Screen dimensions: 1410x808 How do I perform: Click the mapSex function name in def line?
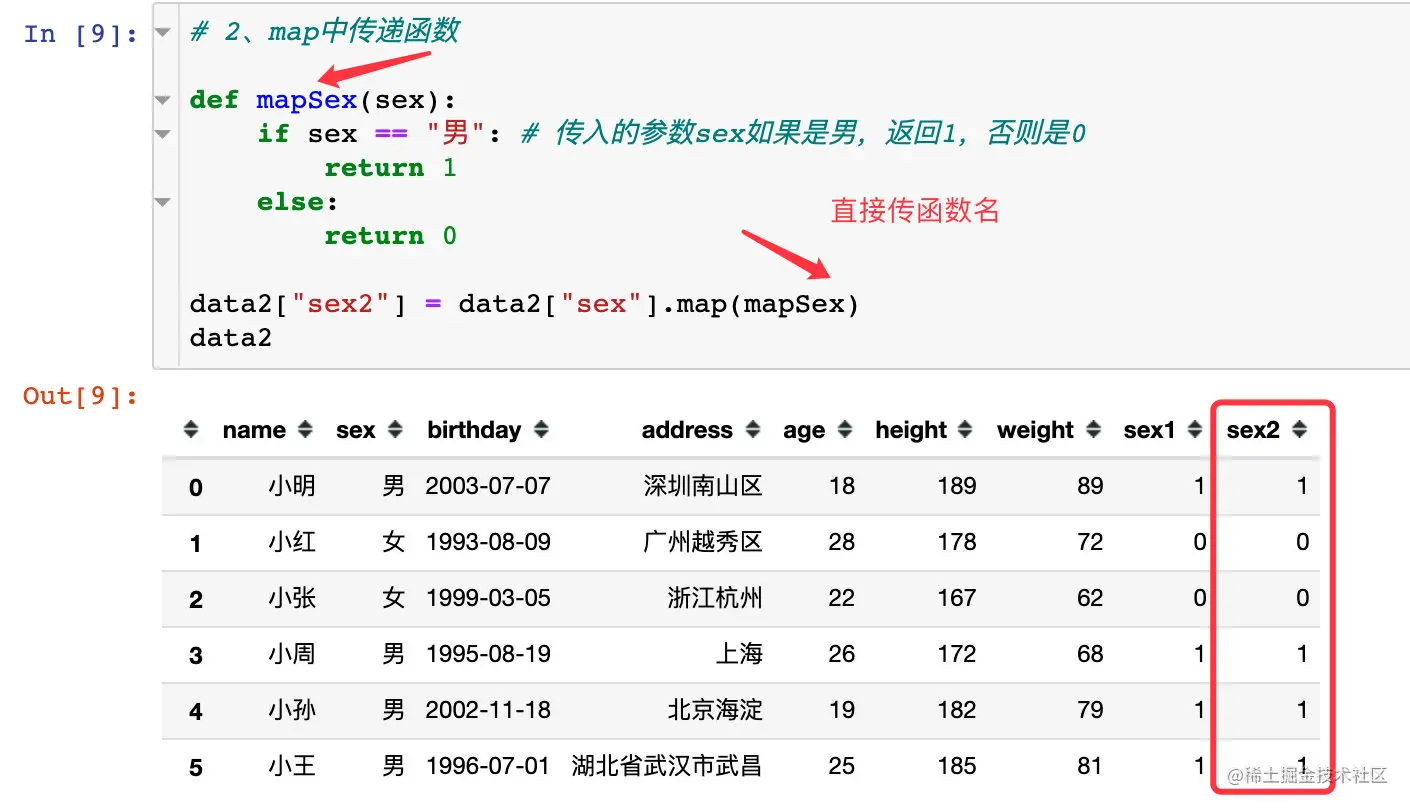click(306, 100)
